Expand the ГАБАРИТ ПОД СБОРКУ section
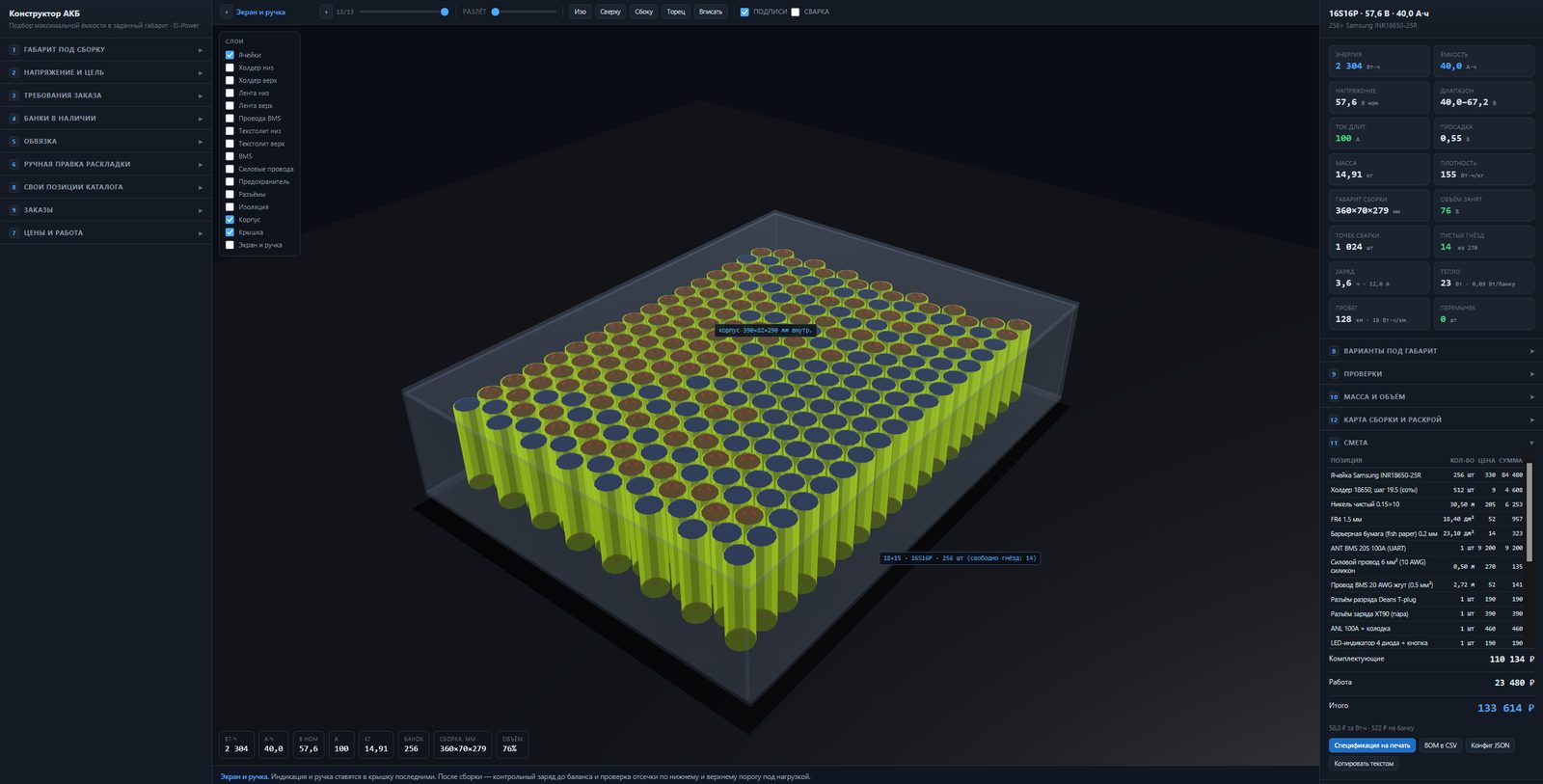Viewport: 1543px width, 784px height. [x=106, y=49]
